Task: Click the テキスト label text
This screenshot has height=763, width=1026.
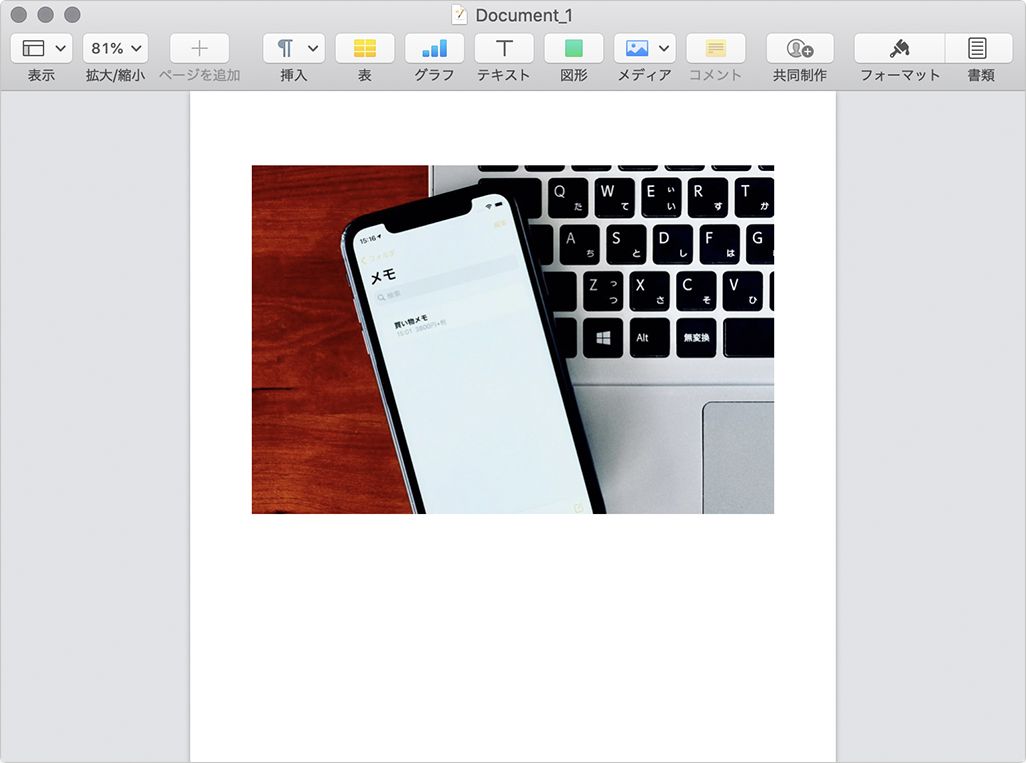Action: point(503,75)
